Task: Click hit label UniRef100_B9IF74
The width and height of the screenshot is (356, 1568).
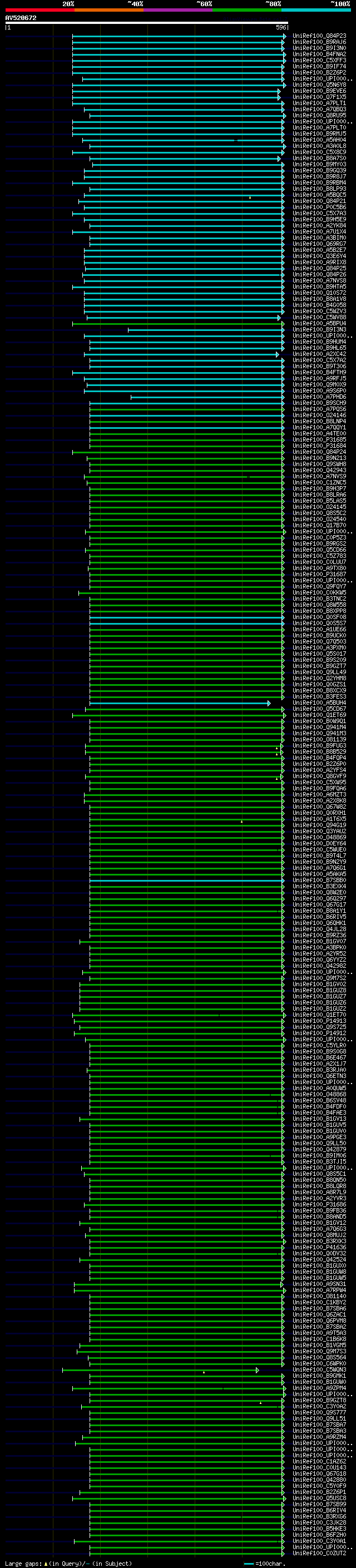Action: point(319,66)
